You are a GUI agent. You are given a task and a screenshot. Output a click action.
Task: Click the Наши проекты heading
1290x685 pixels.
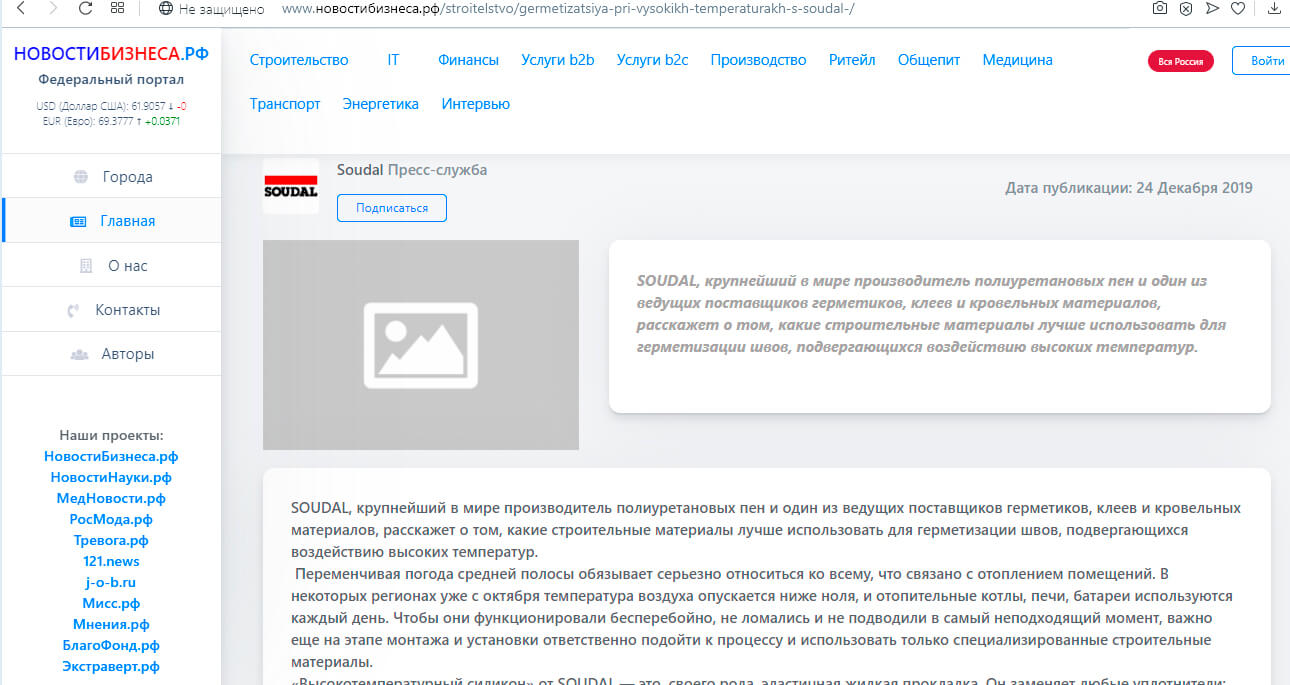(111, 435)
